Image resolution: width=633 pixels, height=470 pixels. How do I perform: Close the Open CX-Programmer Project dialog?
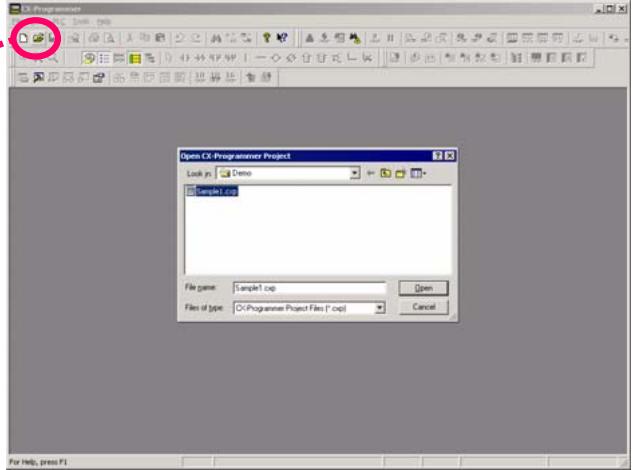[450, 156]
